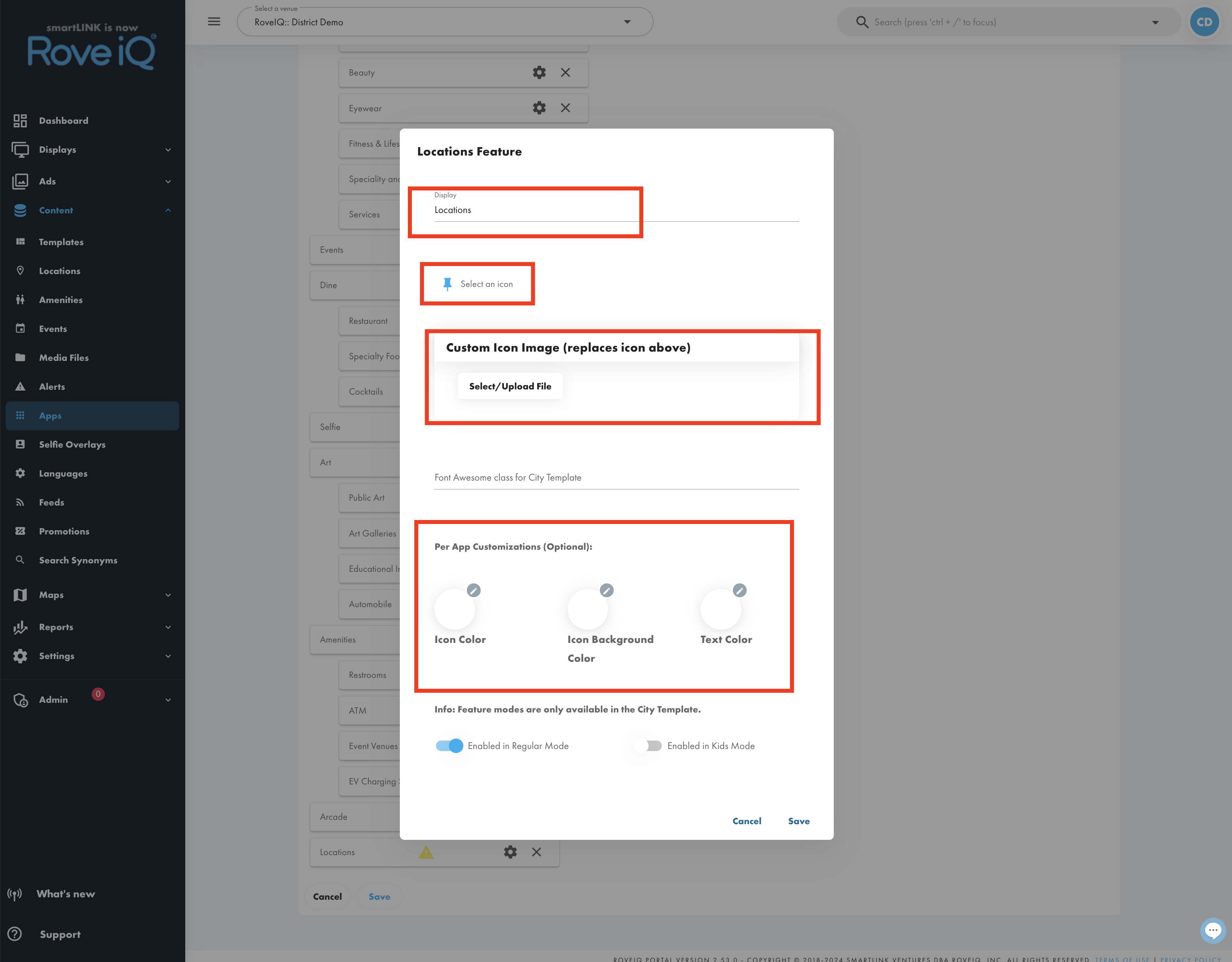Click the Admin notification badge
1232x962 pixels.
(98, 694)
